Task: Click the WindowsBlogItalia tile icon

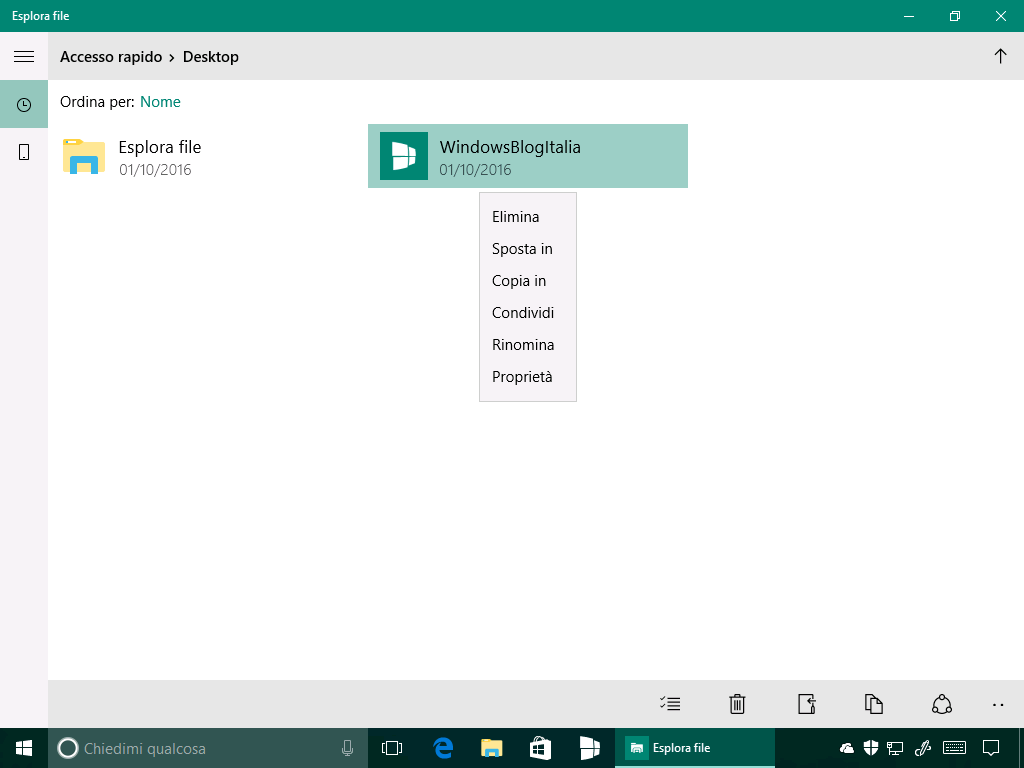Action: [x=404, y=156]
